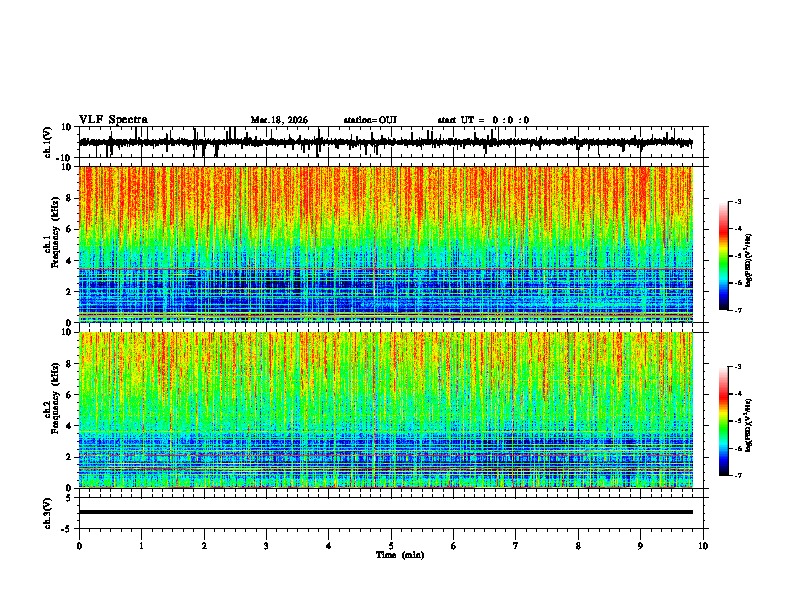792x612 pixels.
Task: Click the time axis tick label "9"
Action: pos(640,546)
